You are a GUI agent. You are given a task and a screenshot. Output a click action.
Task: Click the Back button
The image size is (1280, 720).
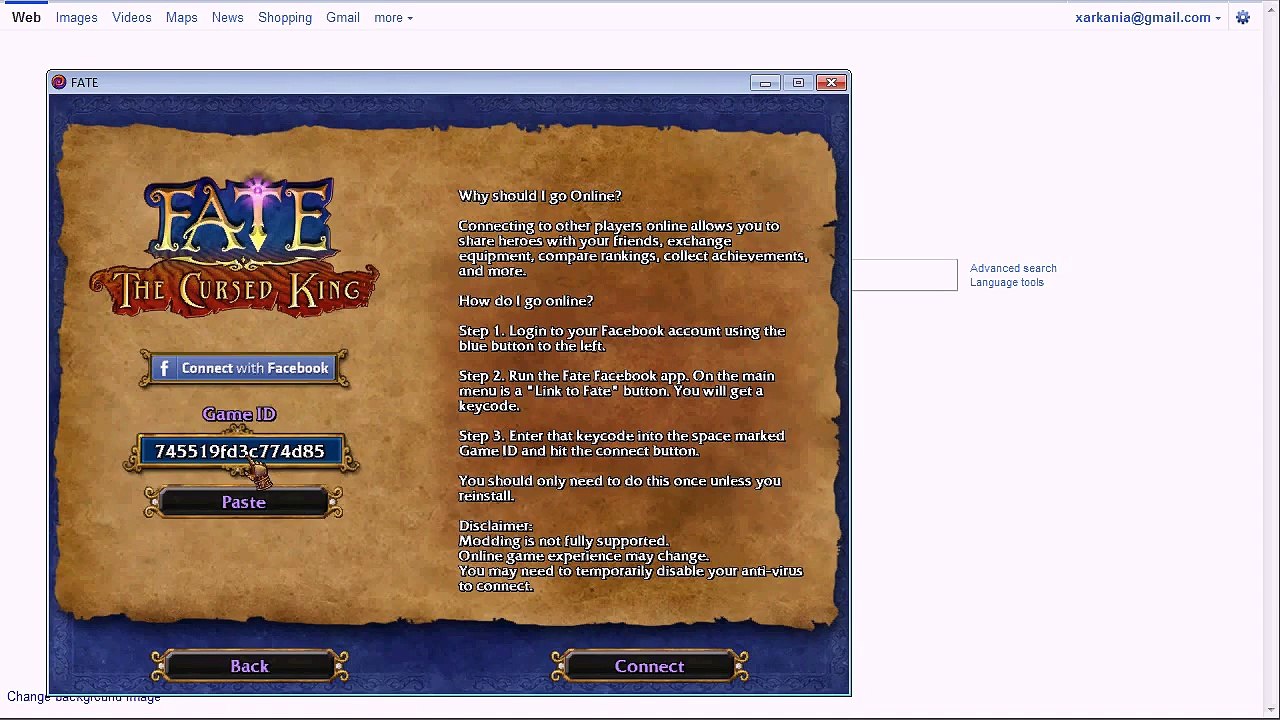[250, 666]
